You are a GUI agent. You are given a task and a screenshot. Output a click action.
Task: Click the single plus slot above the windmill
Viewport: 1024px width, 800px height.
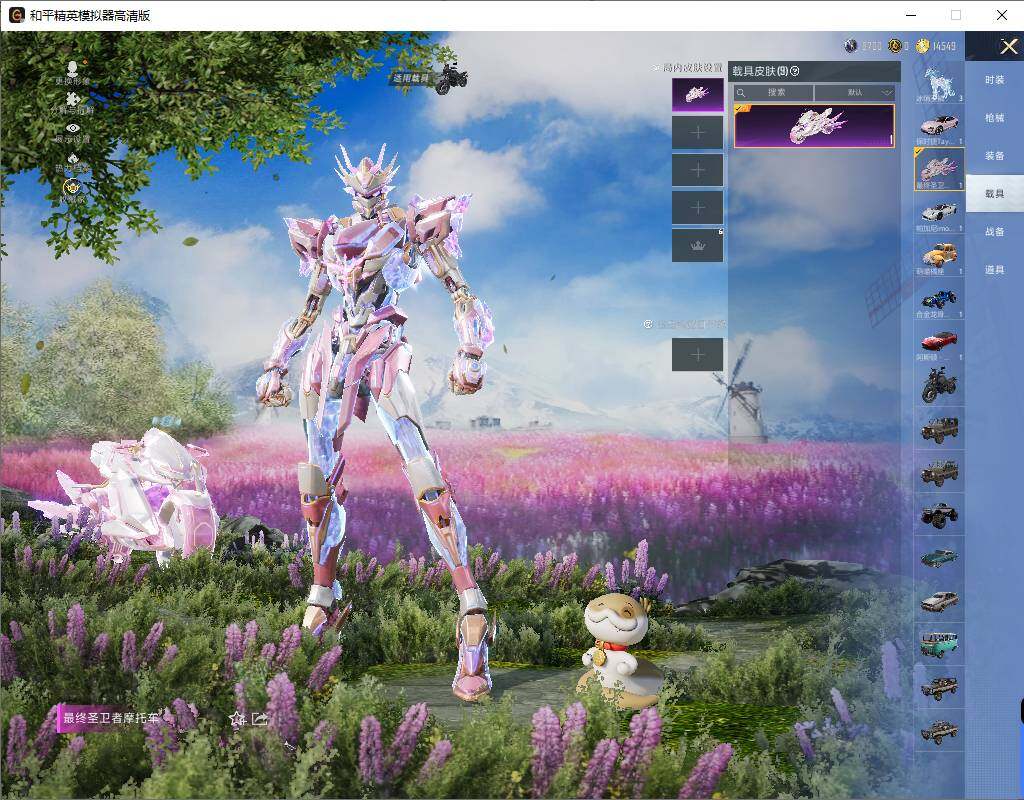pos(697,355)
